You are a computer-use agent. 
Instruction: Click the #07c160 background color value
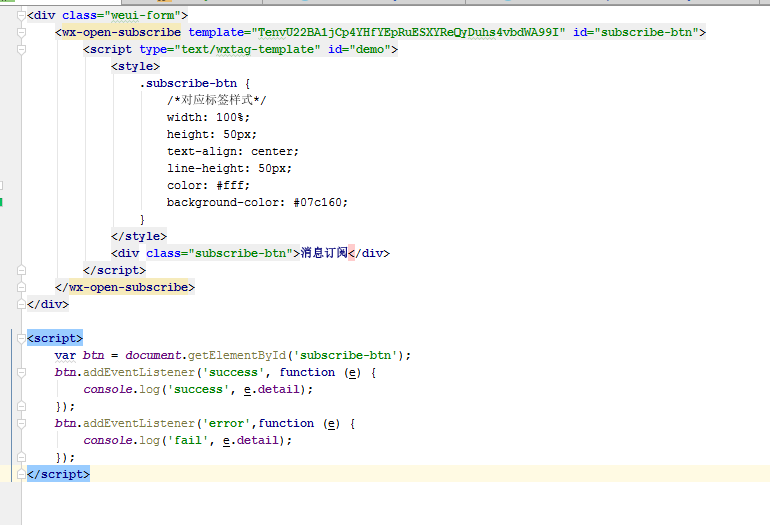[x=318, y=202]
